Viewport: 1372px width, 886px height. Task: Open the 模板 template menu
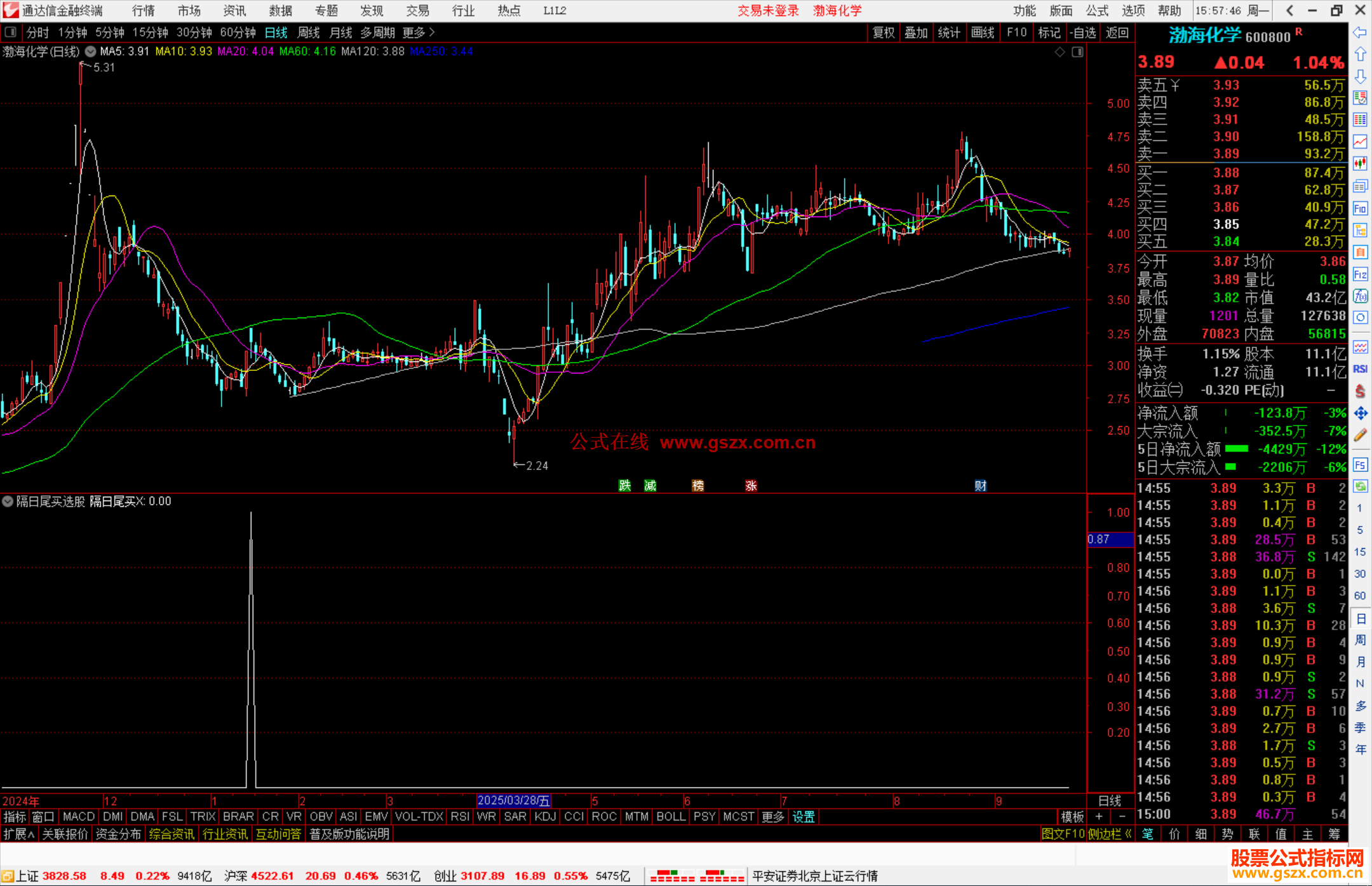point(1073,817)
